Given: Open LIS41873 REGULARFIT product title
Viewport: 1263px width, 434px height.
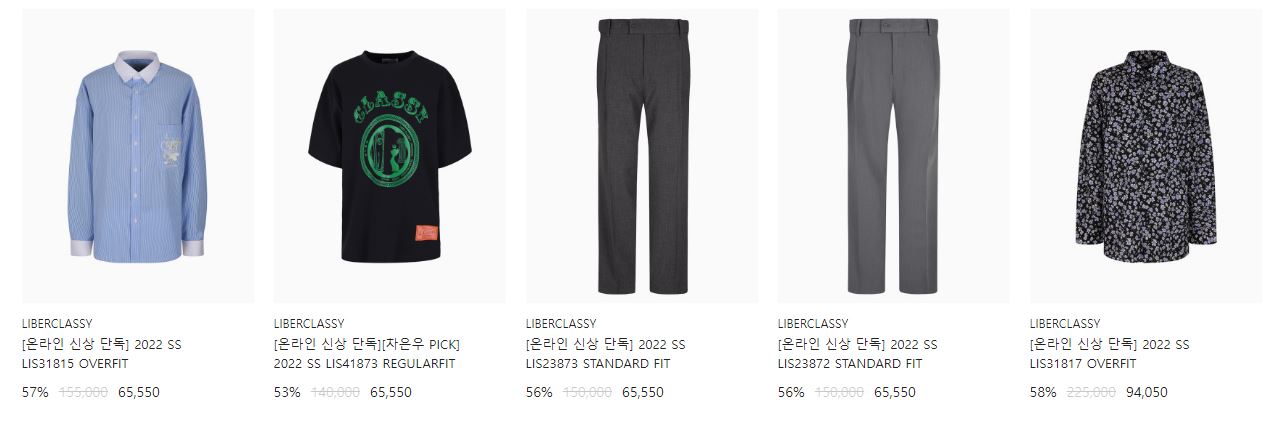Looking at the screenshot, I should (x=367, y=354).
